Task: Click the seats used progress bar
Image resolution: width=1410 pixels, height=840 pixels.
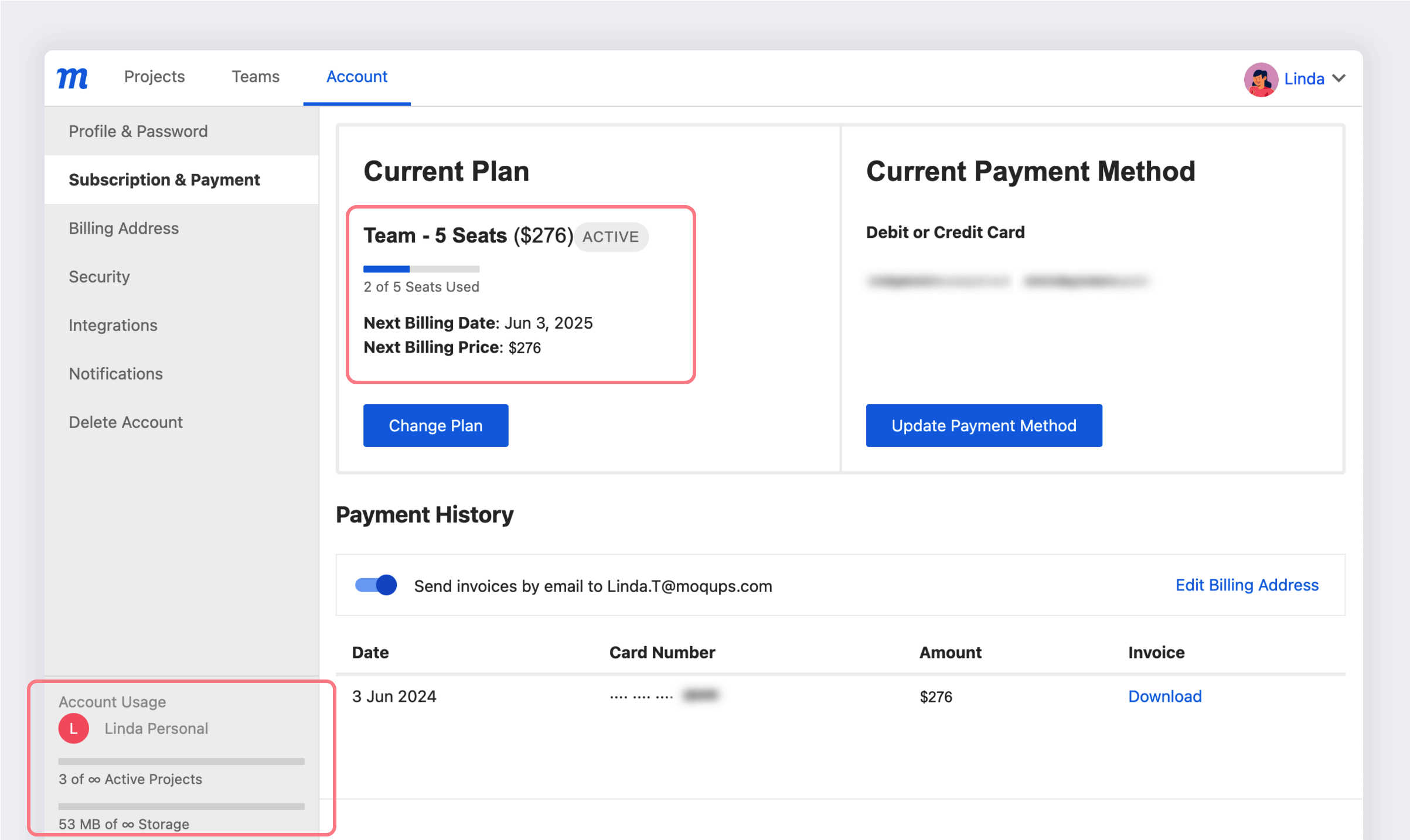Action: [421, 269]
